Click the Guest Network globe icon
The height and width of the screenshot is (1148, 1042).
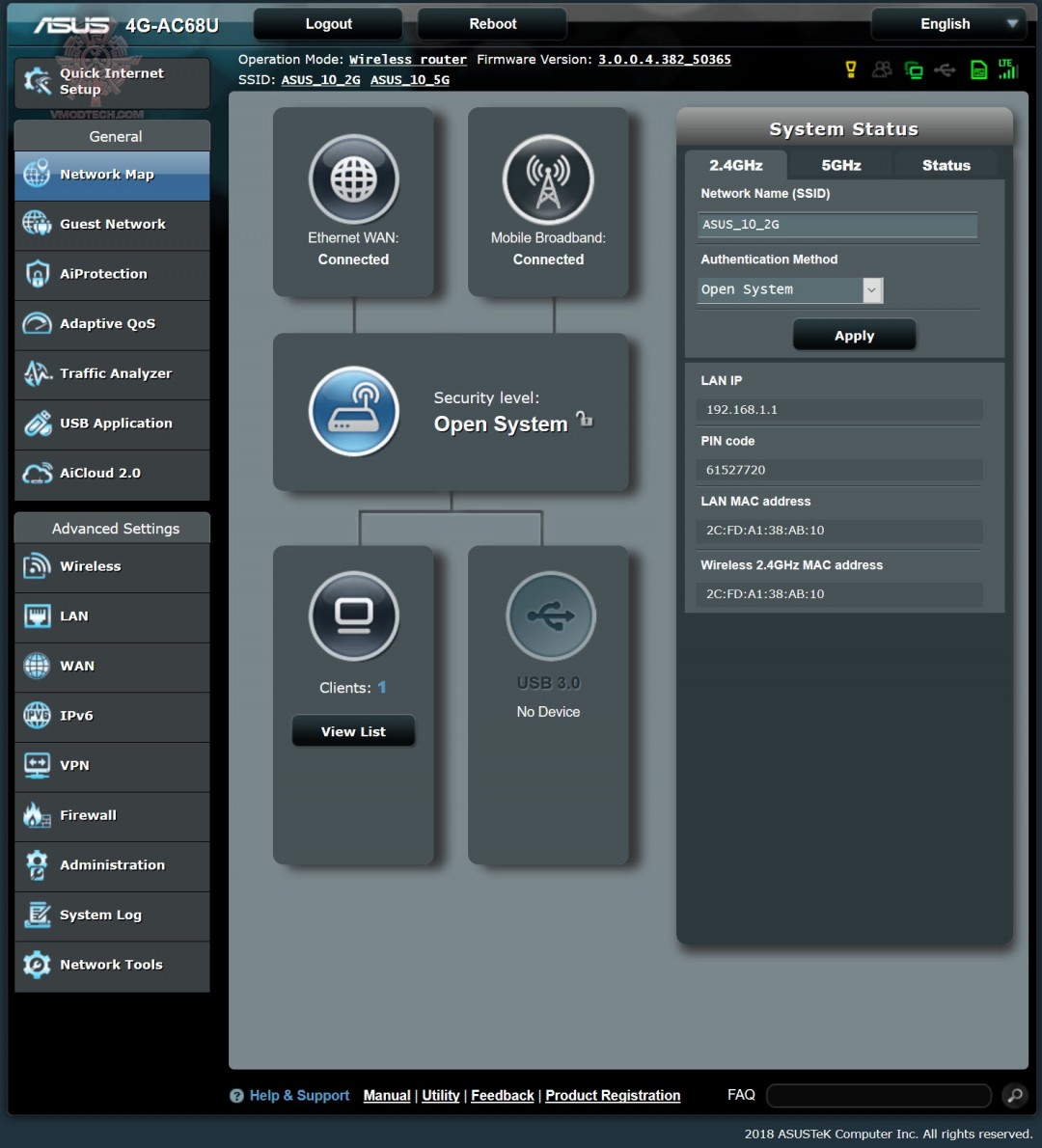click(37, 223)
